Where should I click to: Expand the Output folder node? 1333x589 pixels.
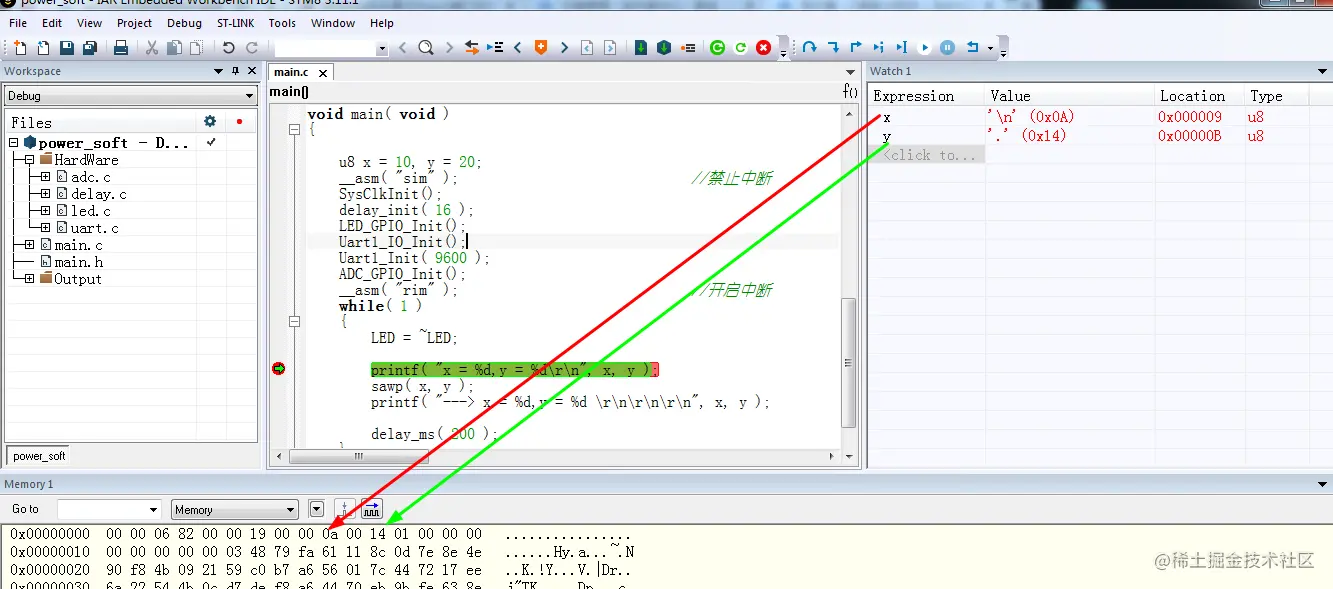tap(30, 279)
